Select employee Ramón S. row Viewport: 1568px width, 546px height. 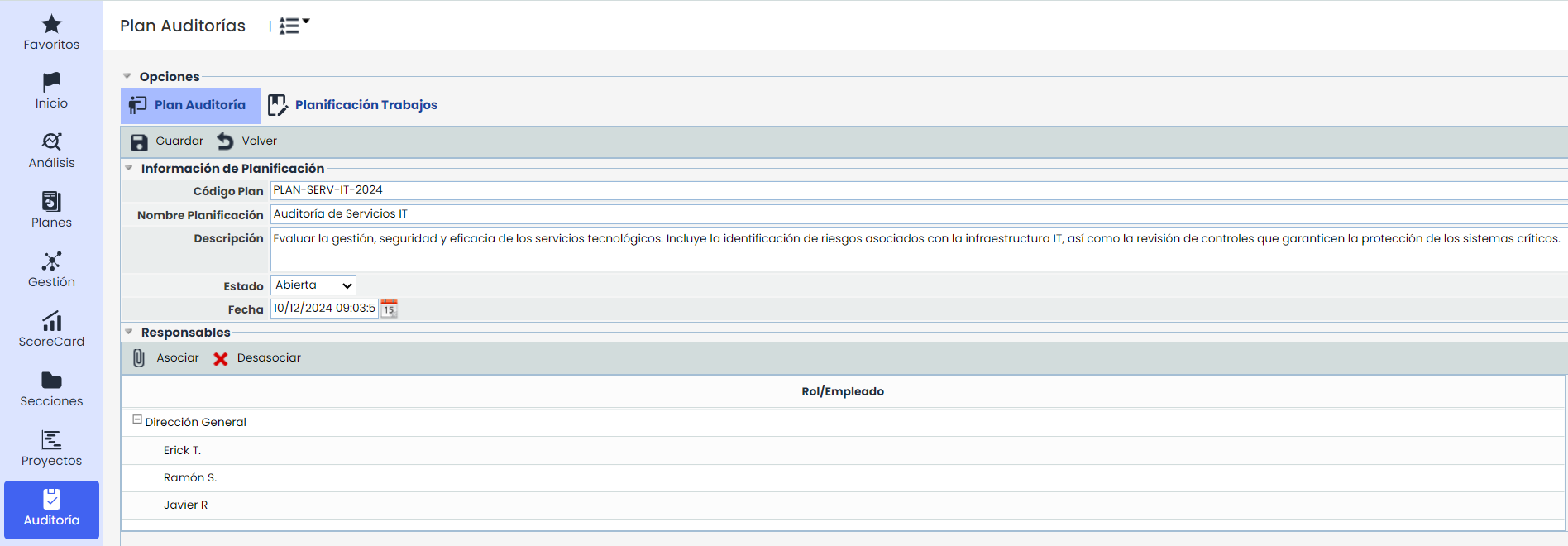pyautogui.click(x=190, y=478)
